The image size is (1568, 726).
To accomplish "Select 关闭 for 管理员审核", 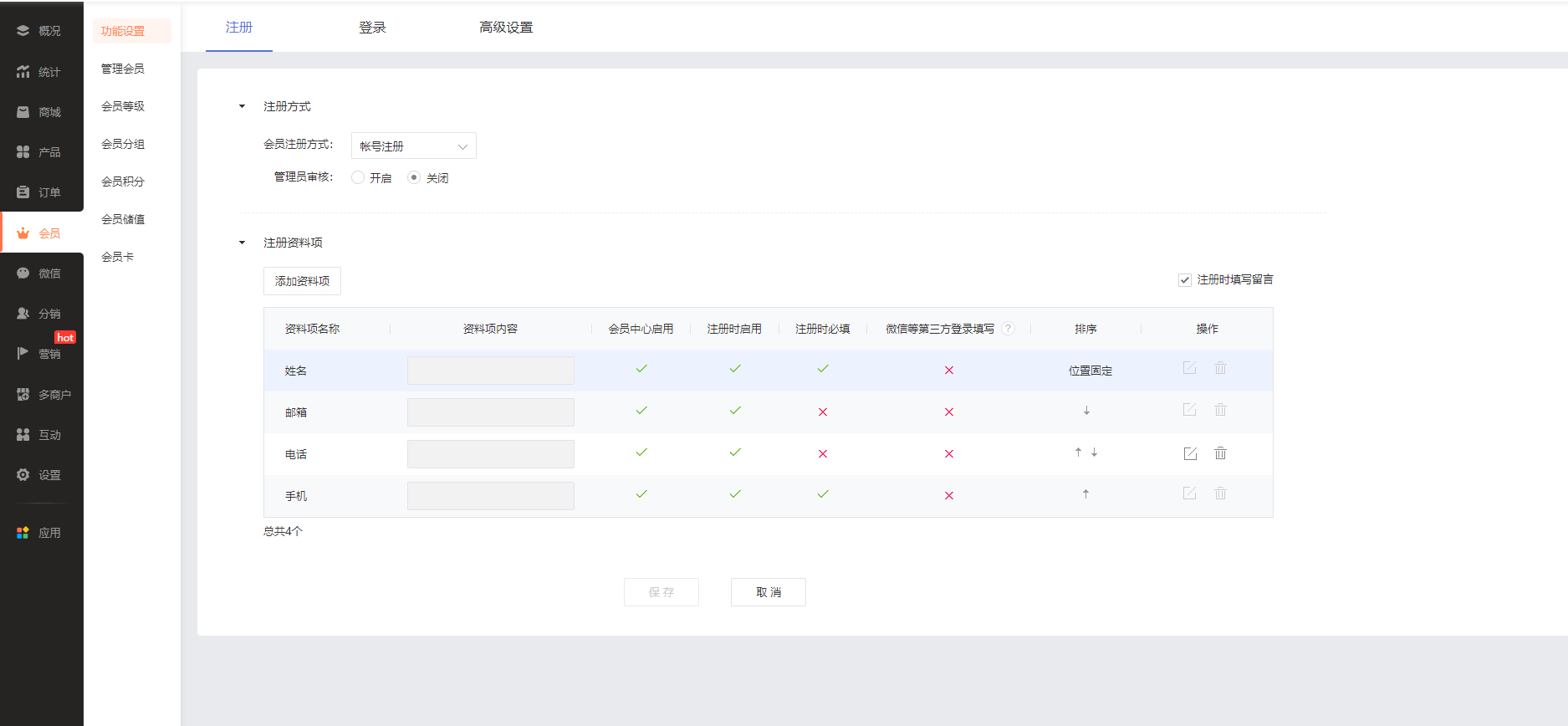I will [414, 177].
